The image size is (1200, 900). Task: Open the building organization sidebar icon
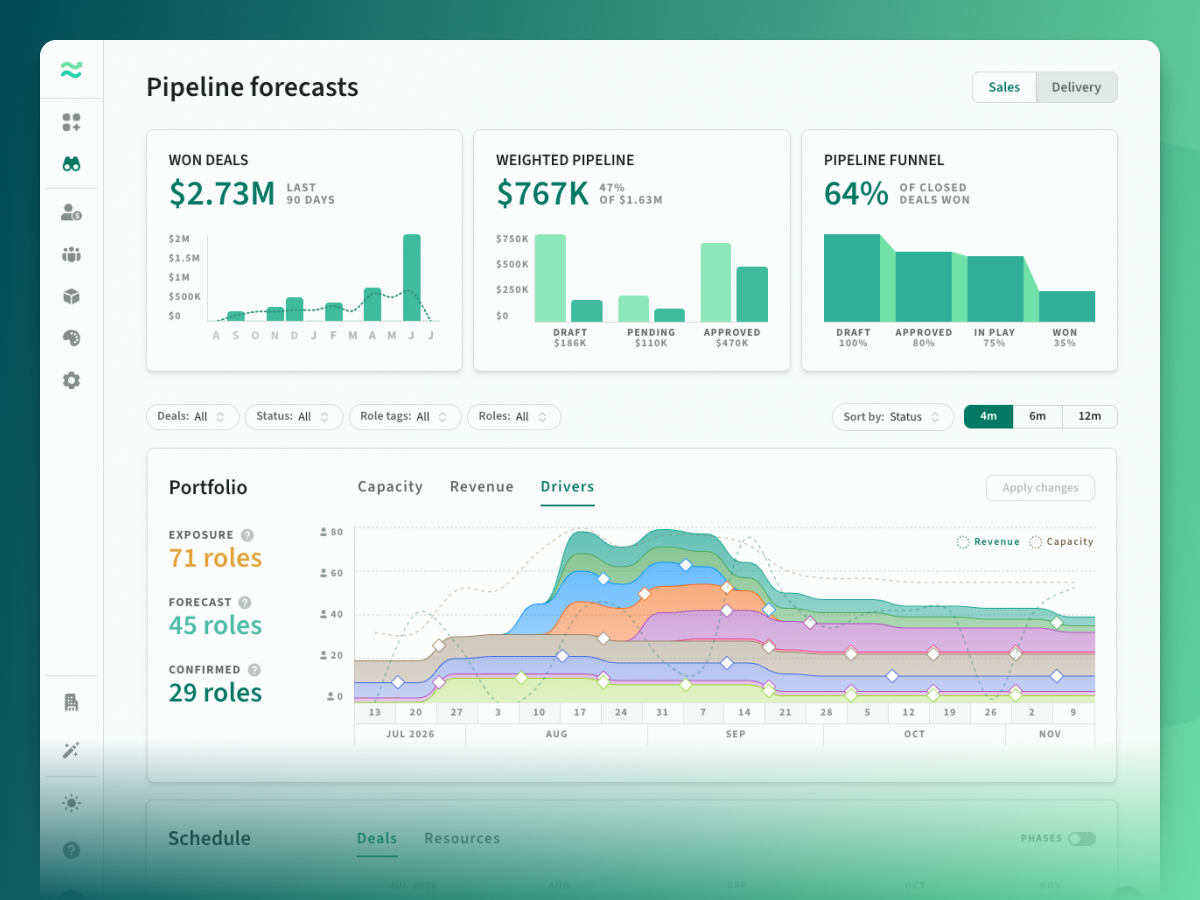[71, 702]
